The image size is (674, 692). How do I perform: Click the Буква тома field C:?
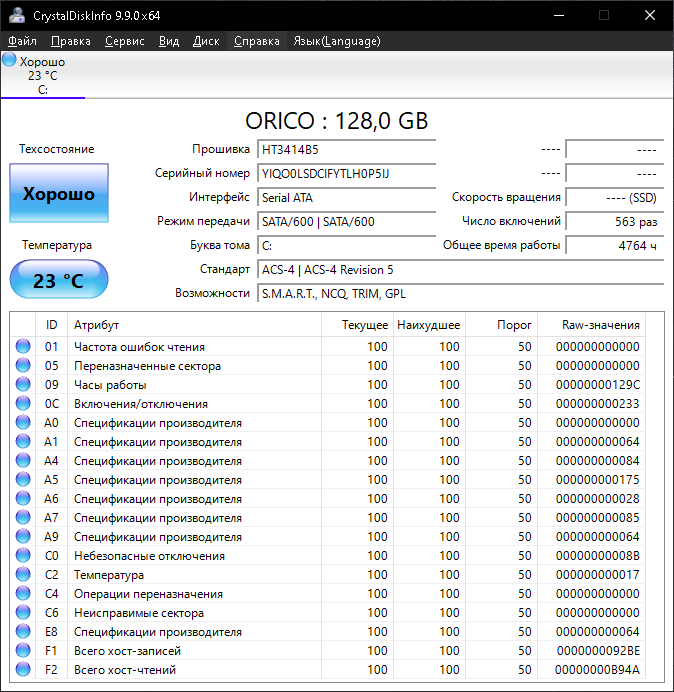coord(346,245)
